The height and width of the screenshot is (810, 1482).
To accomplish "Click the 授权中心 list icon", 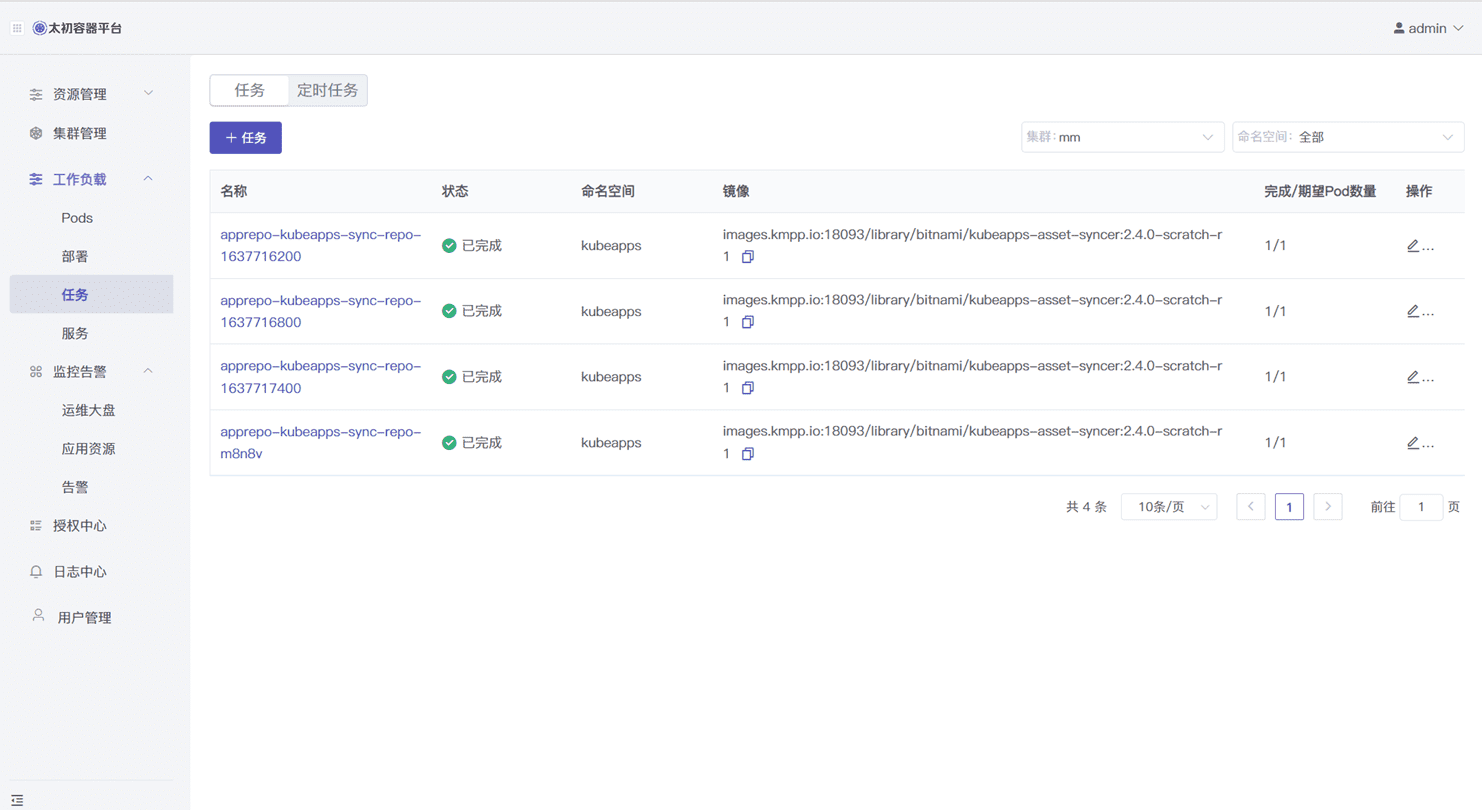I will tap(36, 525).
